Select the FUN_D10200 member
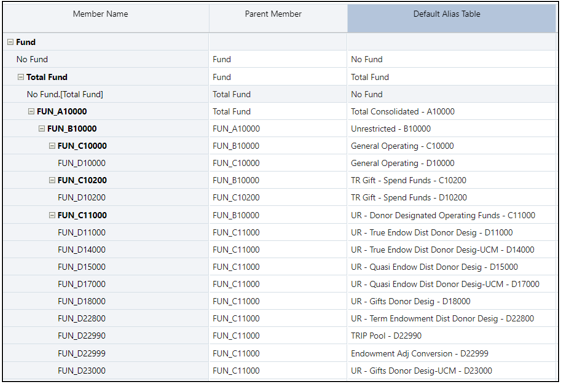This screenshot has height=384, width=561. 82,198
